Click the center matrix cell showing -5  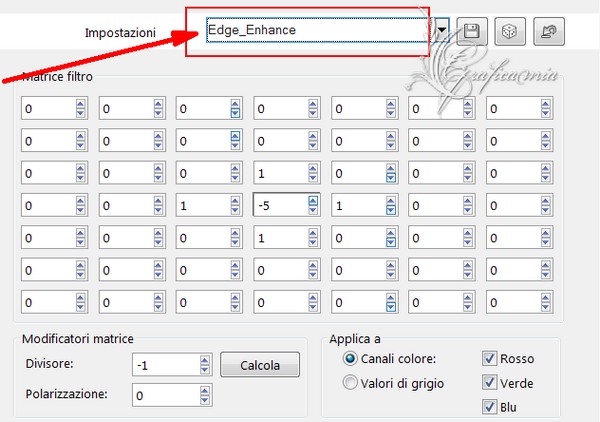coord(281,206)
